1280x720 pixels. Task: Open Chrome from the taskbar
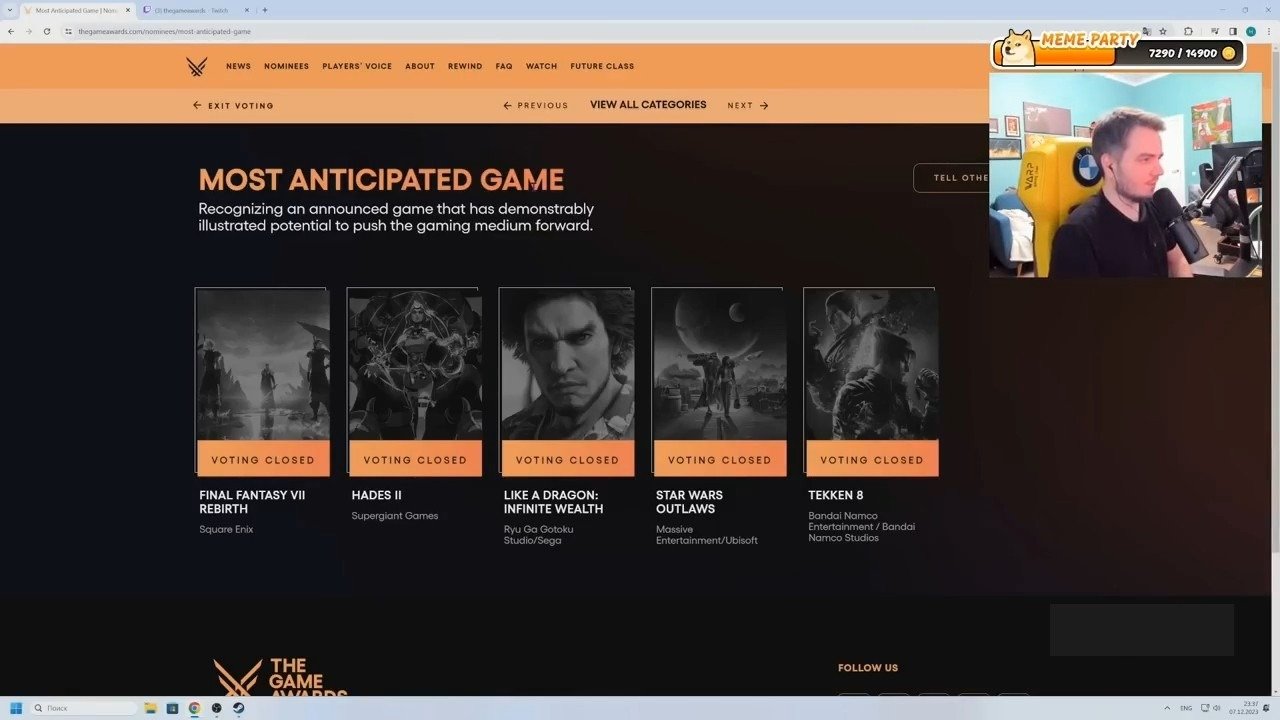pyautogui.click(x=194, y=708)
